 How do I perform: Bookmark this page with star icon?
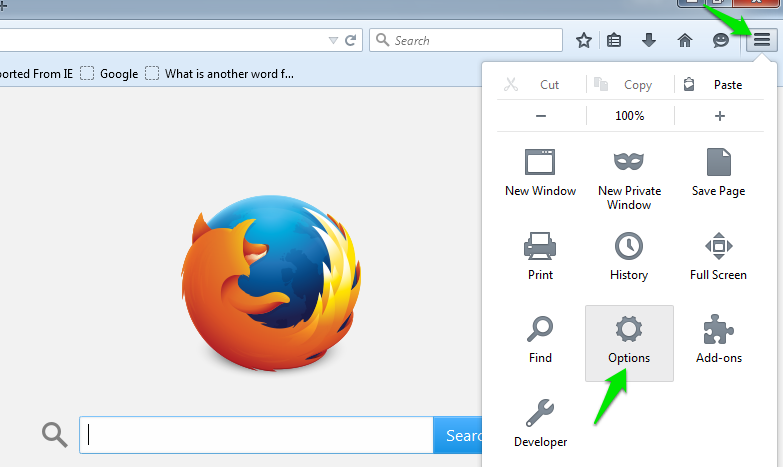[x=583, y=40]
